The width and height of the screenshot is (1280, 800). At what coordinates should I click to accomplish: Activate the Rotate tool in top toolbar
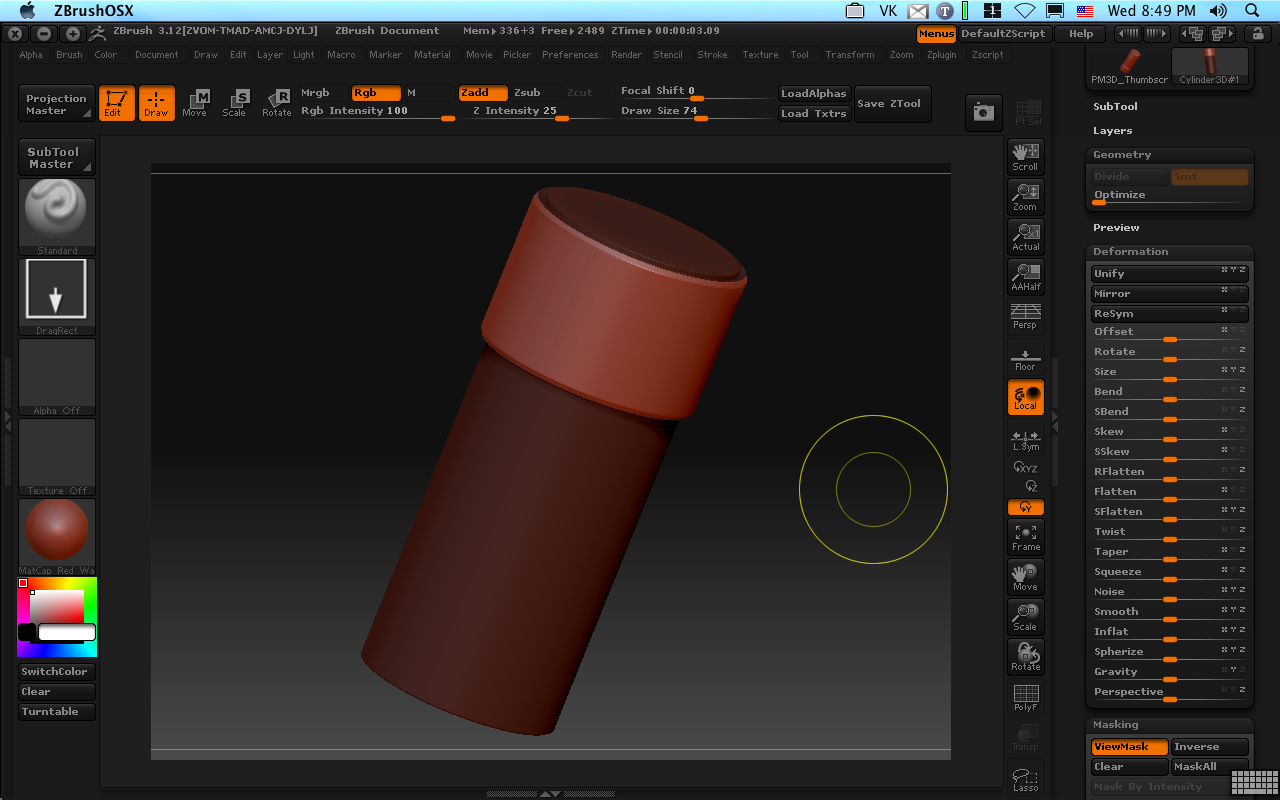[277, 103]
